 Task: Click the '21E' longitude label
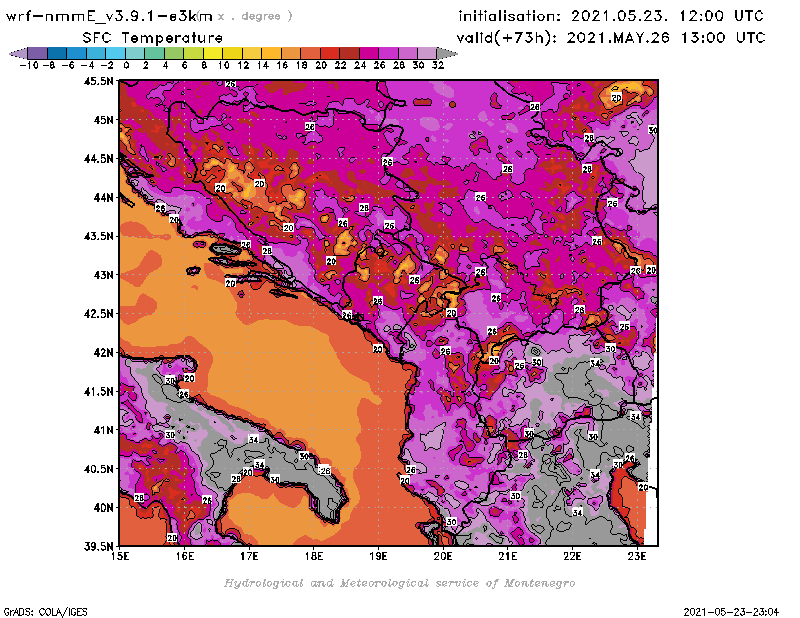tap(507, 556)
